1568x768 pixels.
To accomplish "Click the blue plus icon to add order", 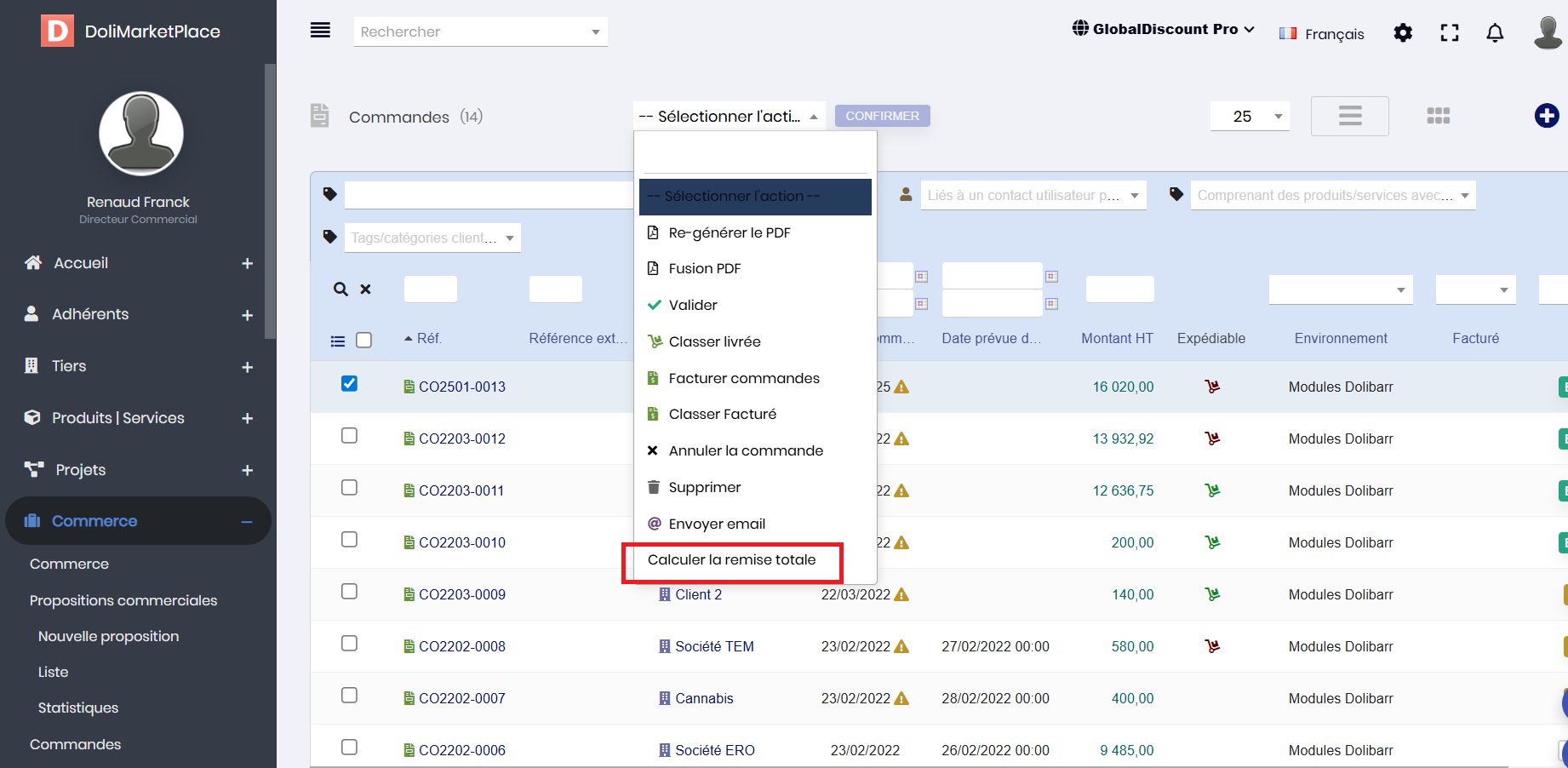I will pyautogui.click(x=1546, y=116).
